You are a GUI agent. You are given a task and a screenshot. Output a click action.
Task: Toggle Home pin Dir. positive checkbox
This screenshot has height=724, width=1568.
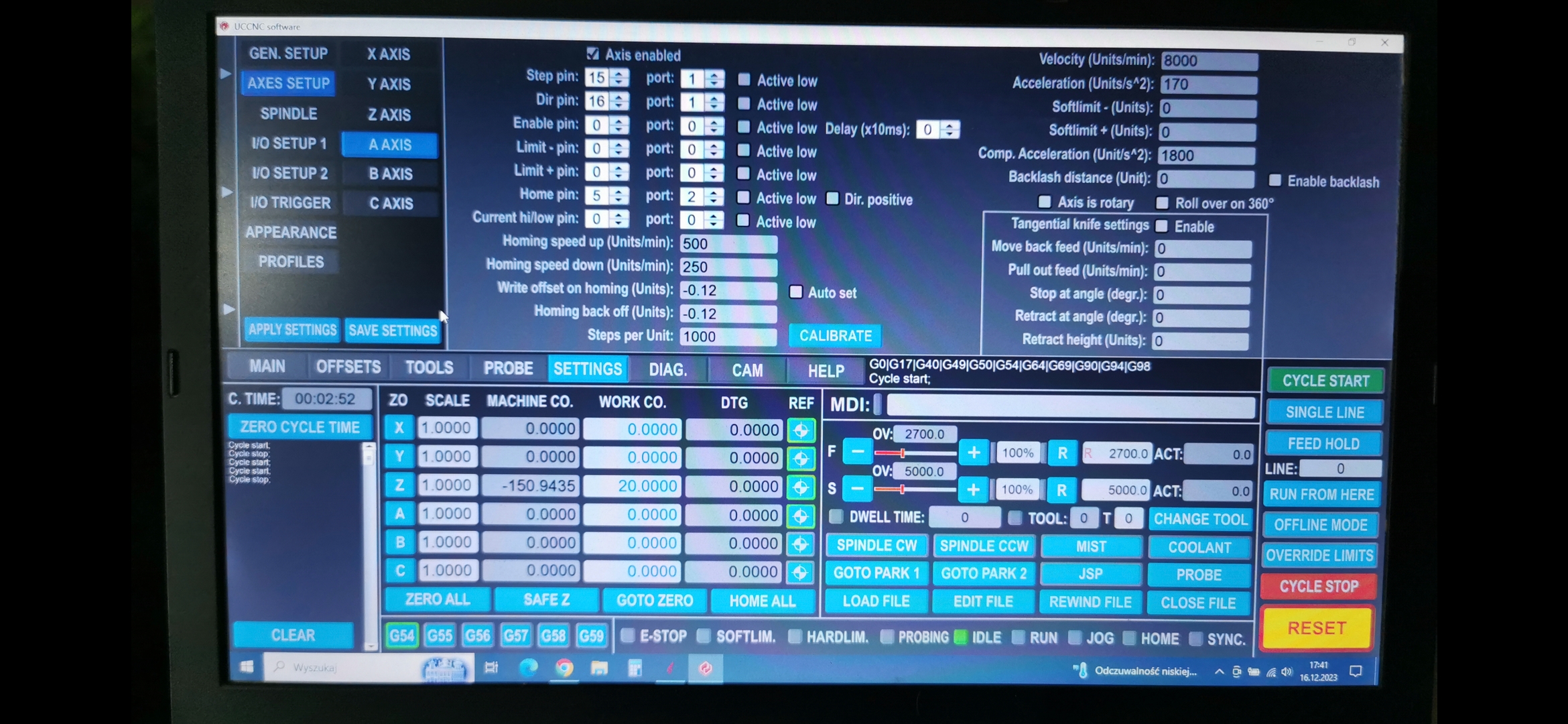pyautogui.click(x=832, y=198)
